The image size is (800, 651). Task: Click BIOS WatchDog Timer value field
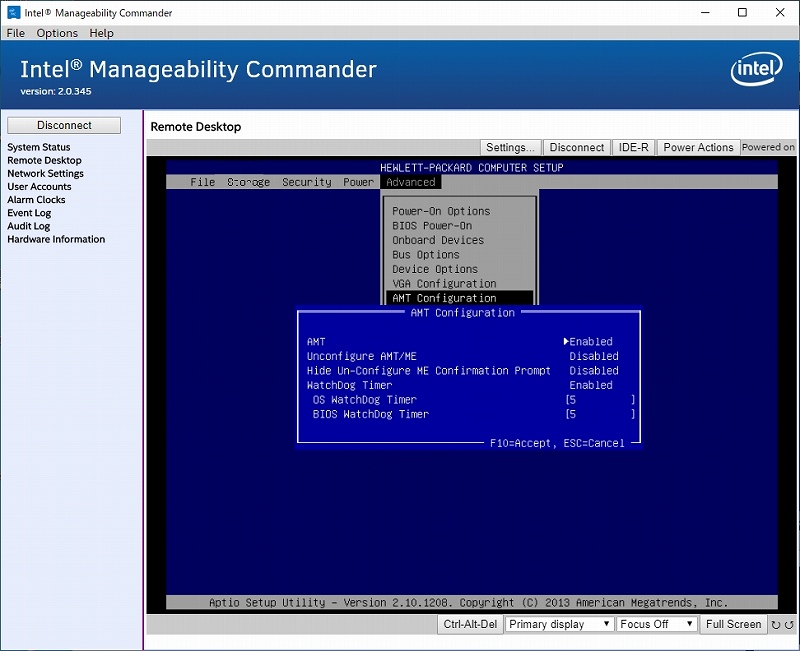[x=600, y=414]
